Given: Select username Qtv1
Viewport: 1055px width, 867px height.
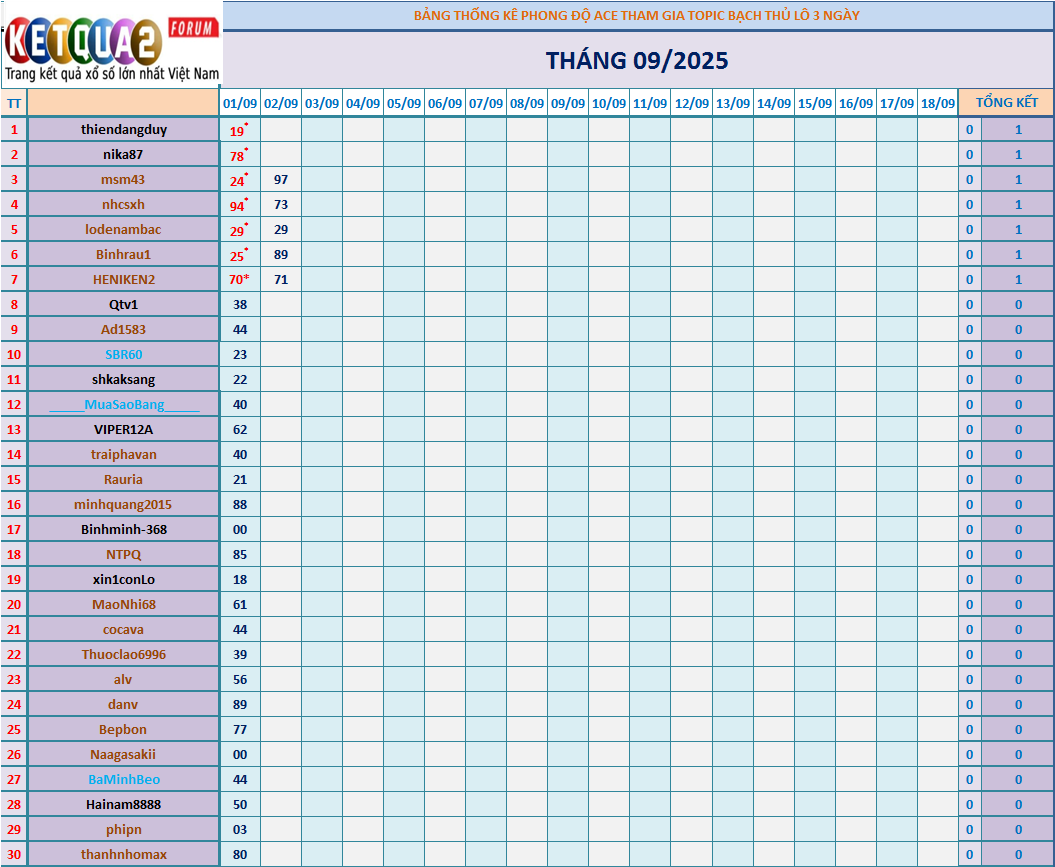Looking at the screenshot, I should [x=123, y=305].
